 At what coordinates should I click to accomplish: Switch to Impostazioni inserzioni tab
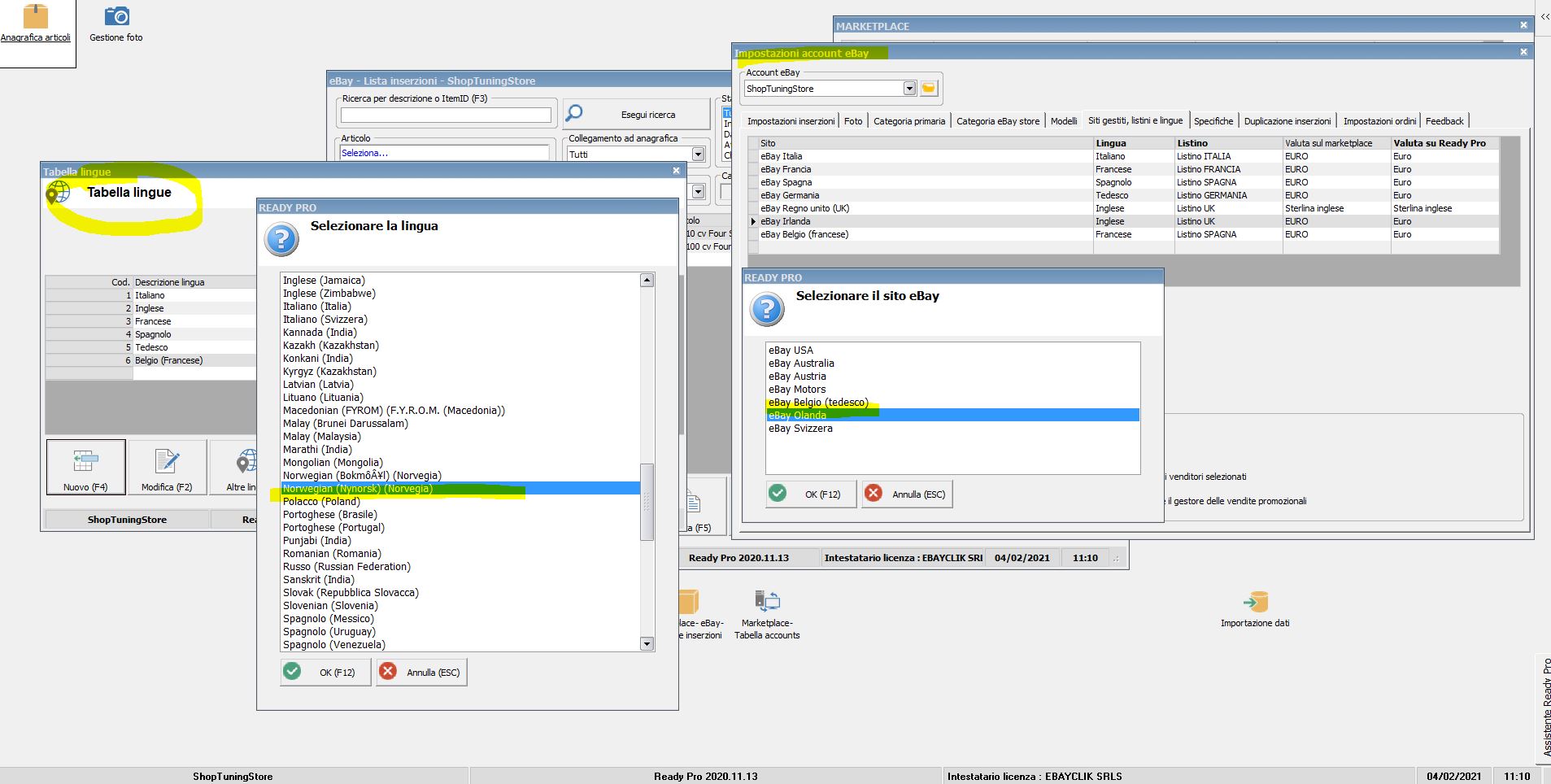(791, 121)
